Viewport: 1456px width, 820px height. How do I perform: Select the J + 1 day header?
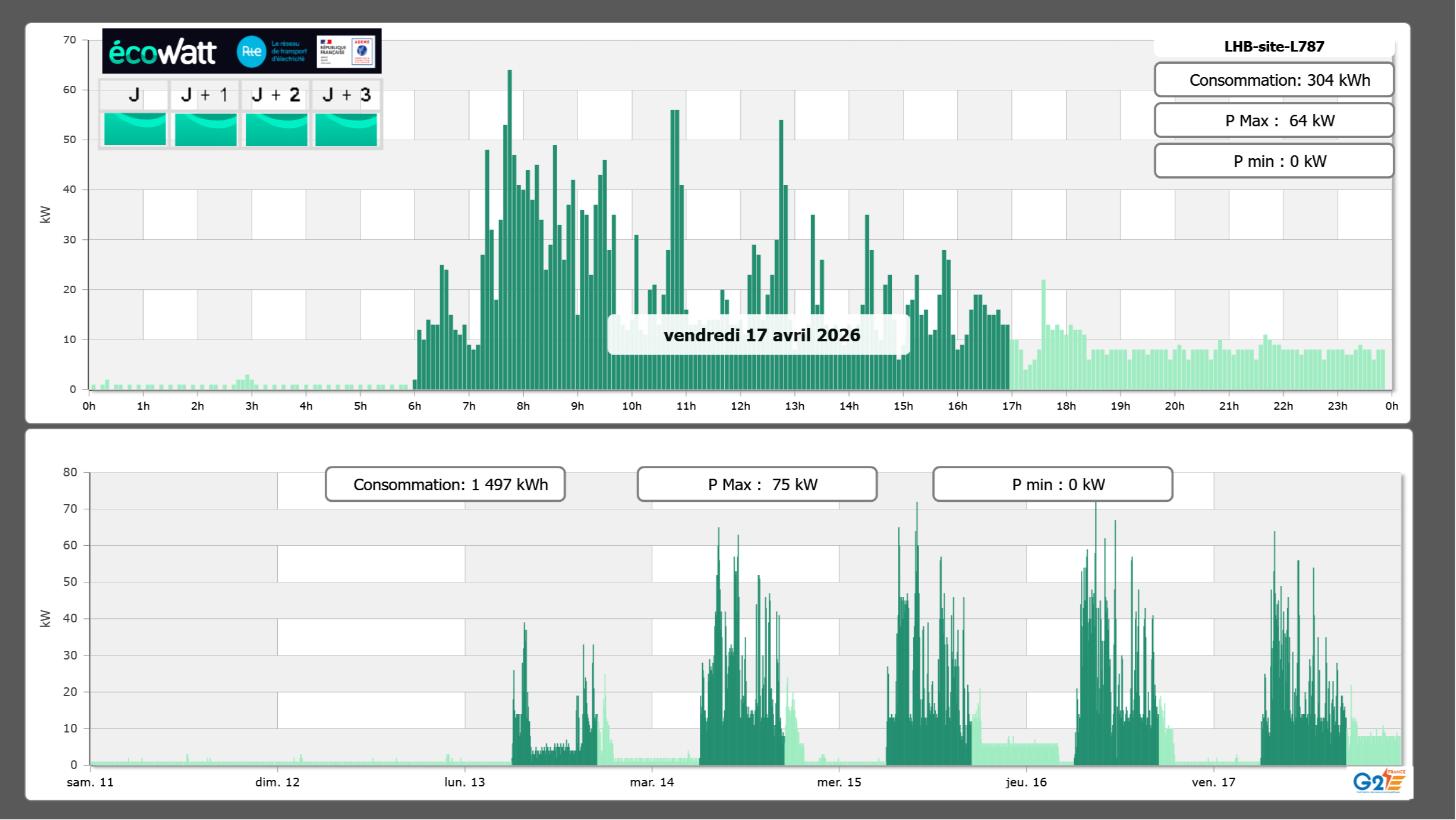tap(205, 94)
